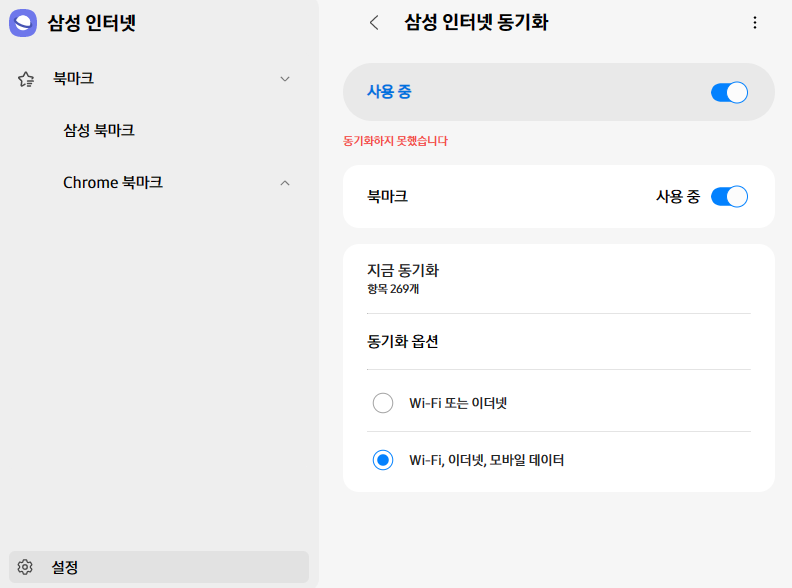Click the 삼성 인터넷 동기화 page title

pyautogui.click(x=476, y=23)
